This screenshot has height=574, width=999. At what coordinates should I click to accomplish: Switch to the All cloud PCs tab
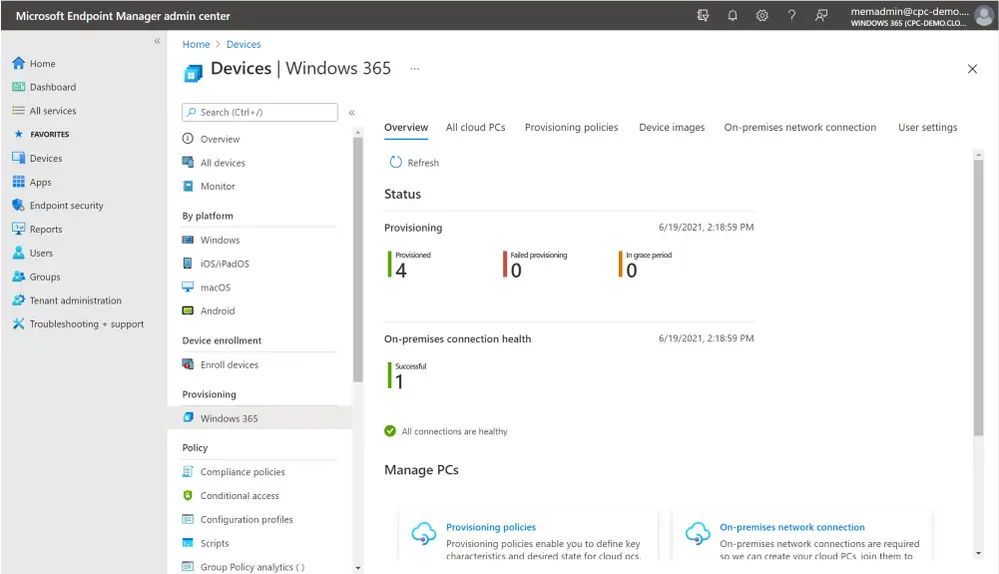[x=475, y=127]
